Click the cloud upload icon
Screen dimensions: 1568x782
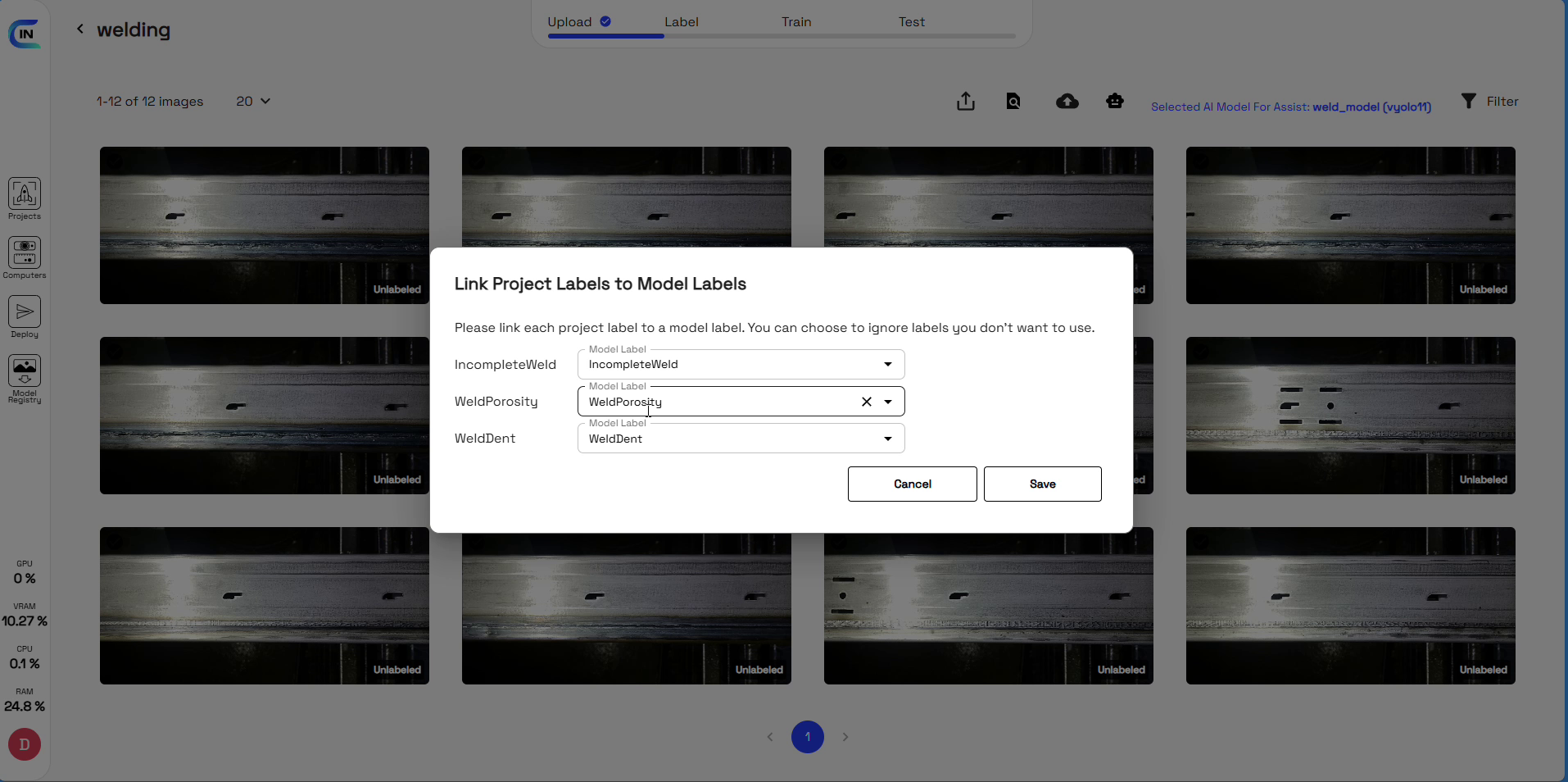pyautogui.click(x=1066, y=101)
